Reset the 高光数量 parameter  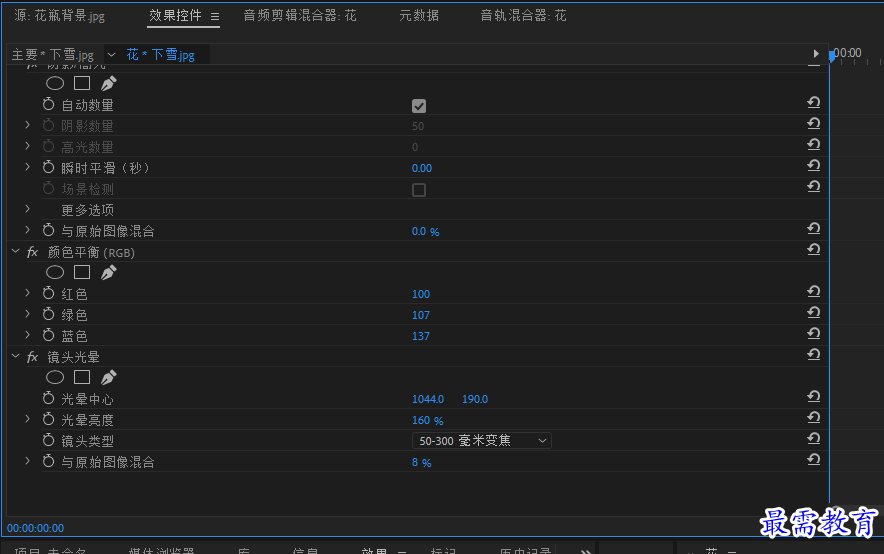813,144
